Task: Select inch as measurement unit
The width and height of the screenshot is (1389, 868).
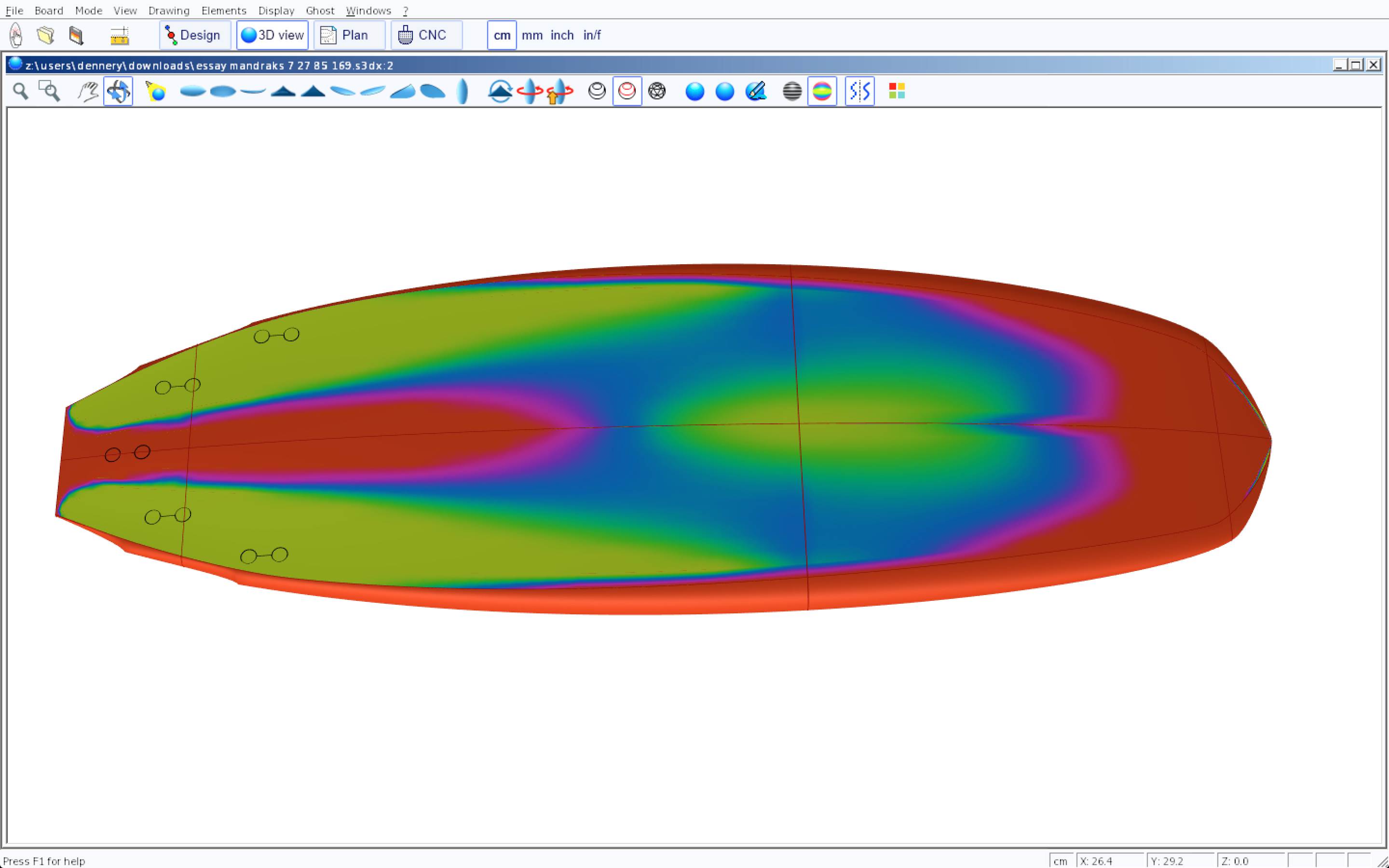Action: 562,36
